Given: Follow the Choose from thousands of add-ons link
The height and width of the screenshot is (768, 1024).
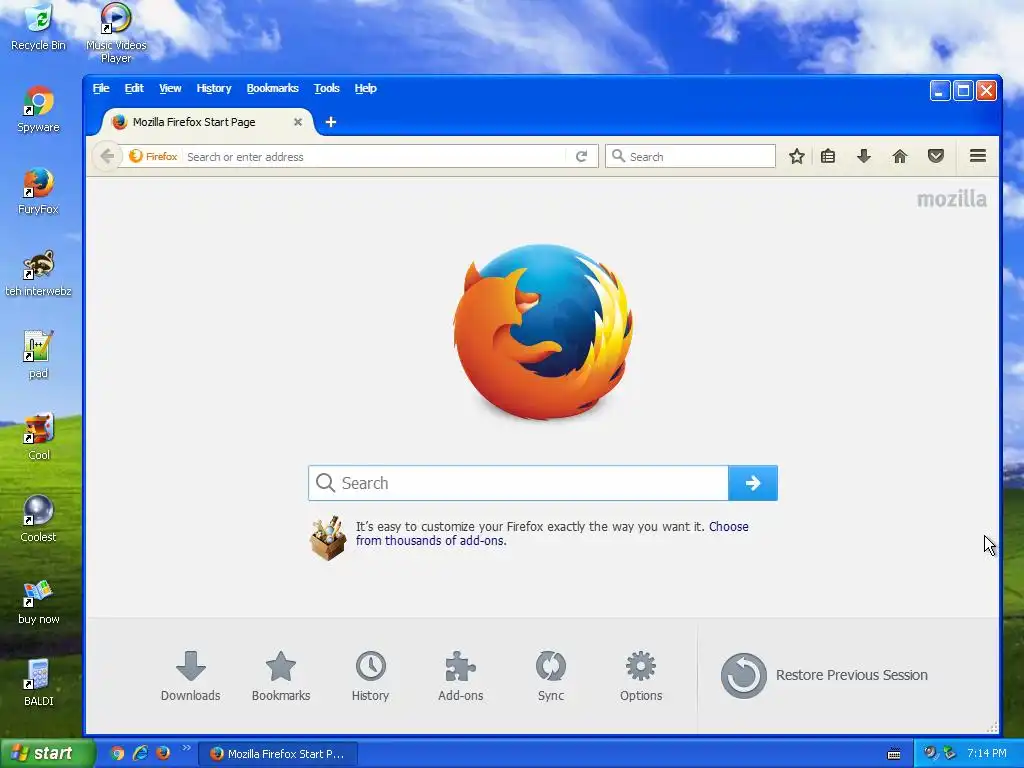Looking at the screenshot, I should [552, 534].
